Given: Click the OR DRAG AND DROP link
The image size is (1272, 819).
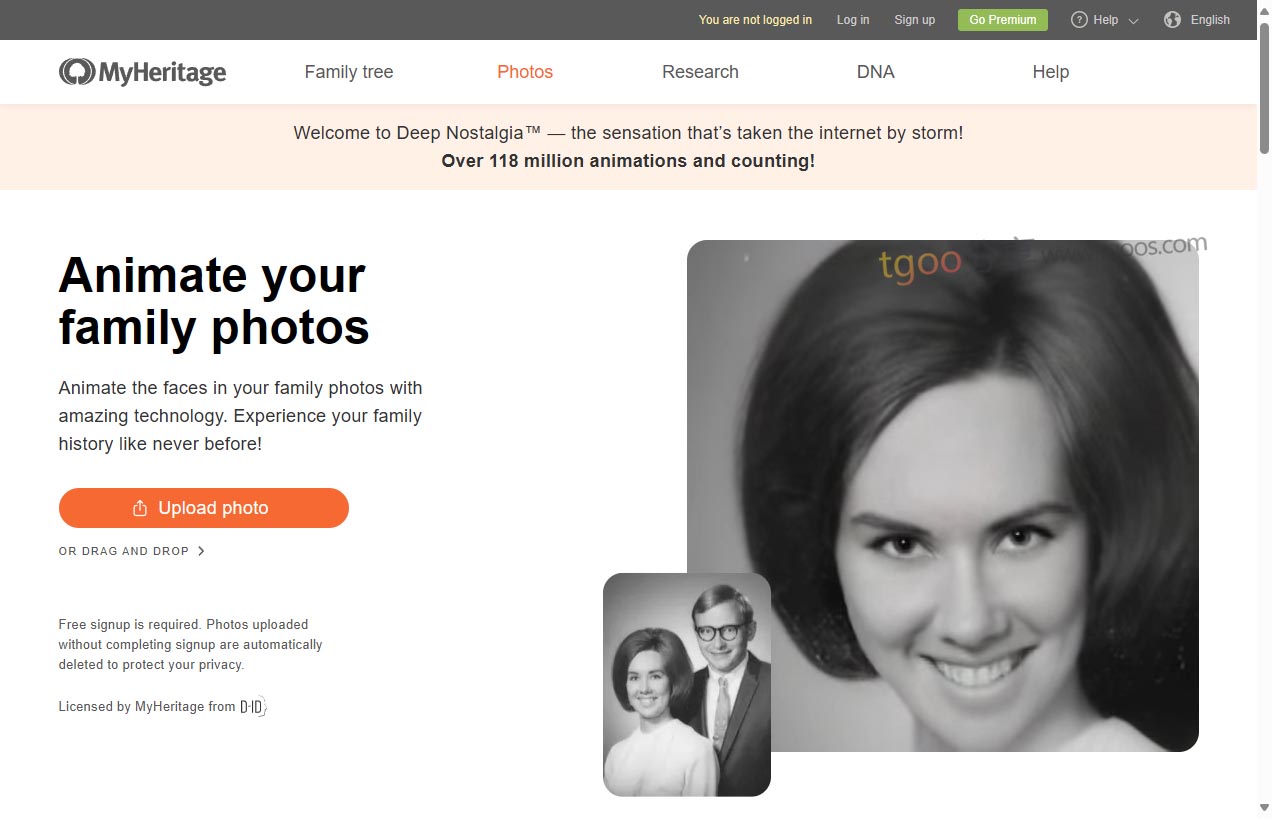Looking at the screenshot, I should (124, 551).
